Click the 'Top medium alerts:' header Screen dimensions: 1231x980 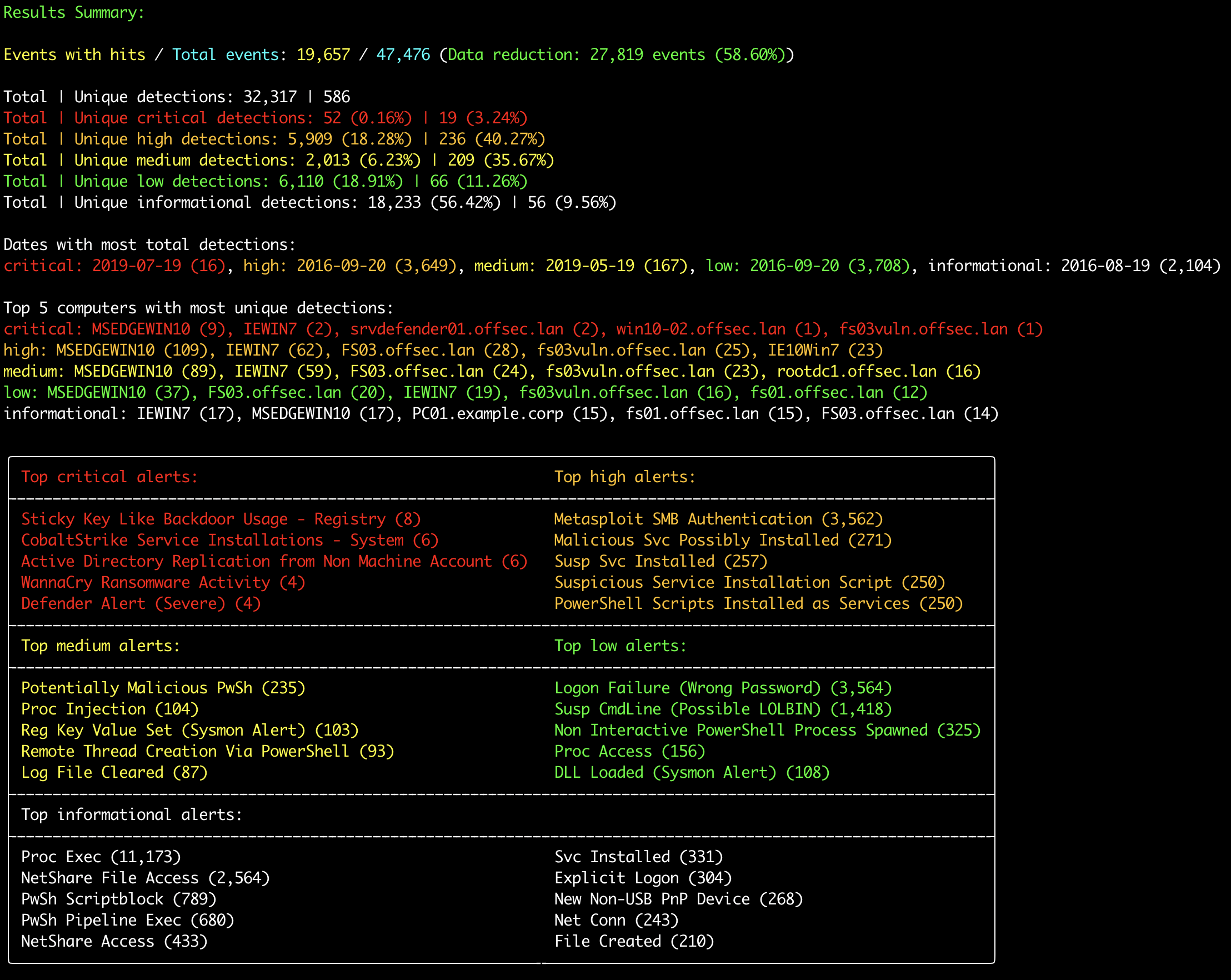(101, 646)
